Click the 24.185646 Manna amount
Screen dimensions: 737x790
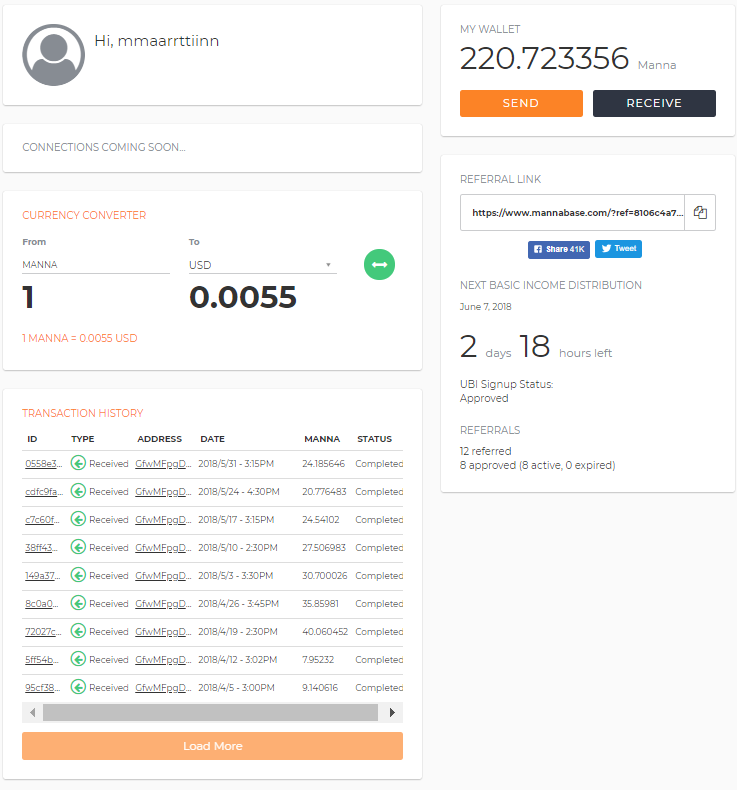point(323,464)
